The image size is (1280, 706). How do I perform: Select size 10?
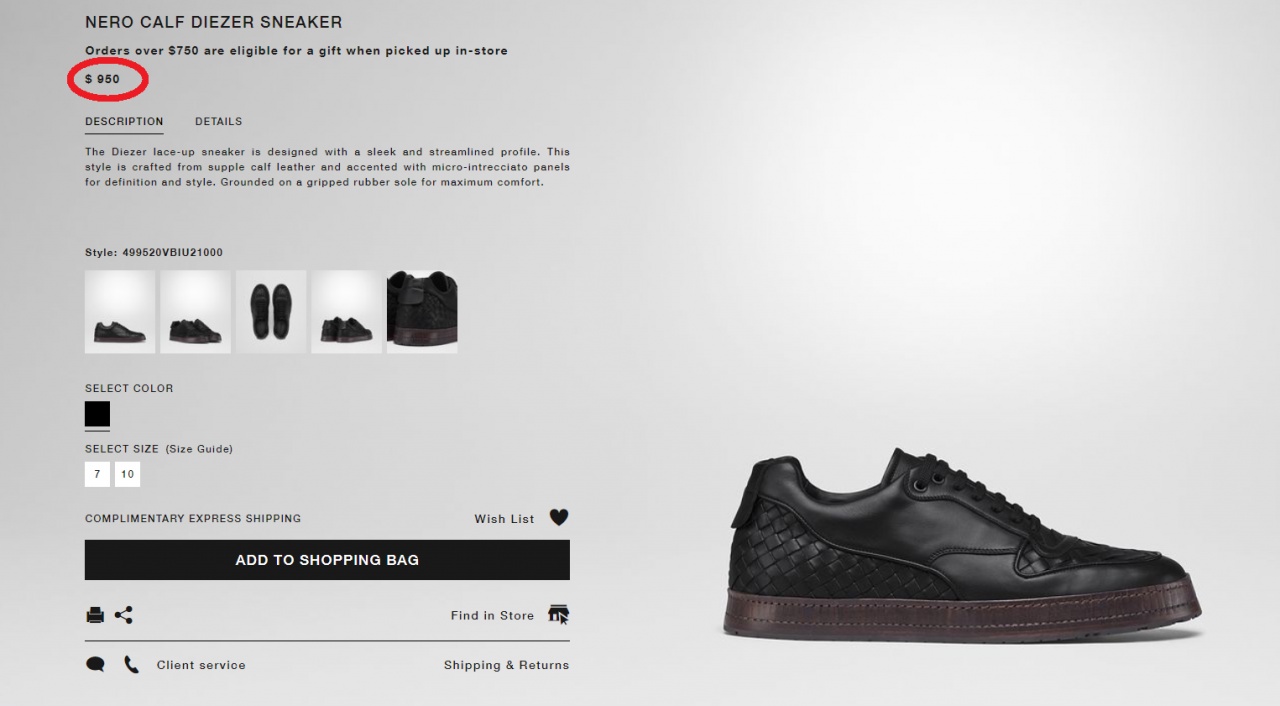point(127,474)
